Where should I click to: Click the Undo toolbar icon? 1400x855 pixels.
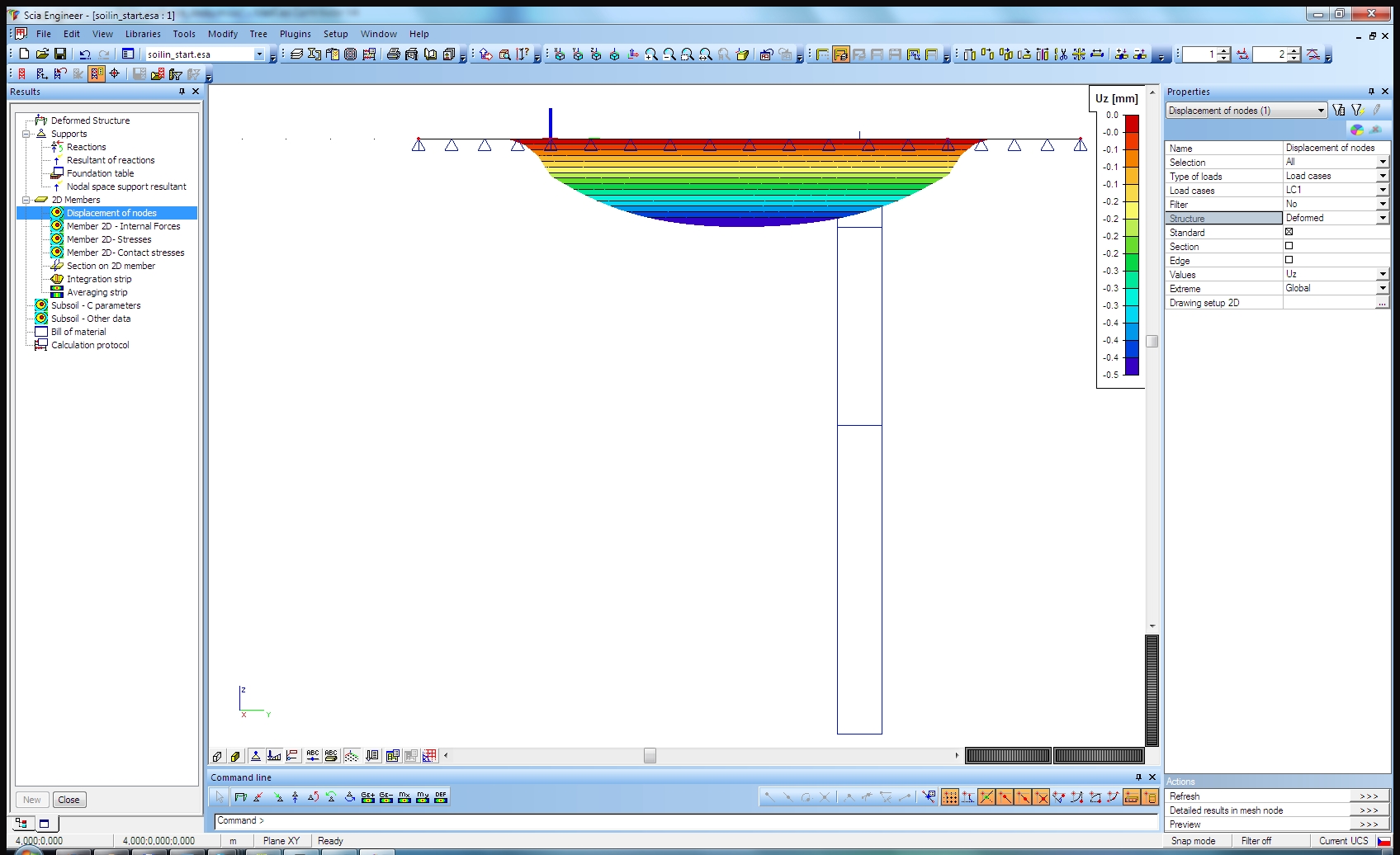point(85,54)
